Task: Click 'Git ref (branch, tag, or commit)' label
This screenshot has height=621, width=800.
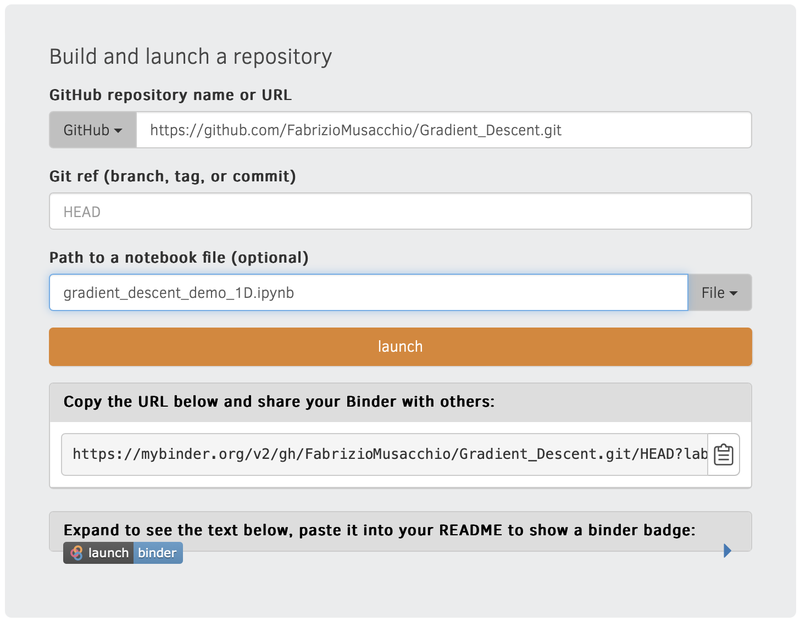Action: (x=172, y=176)
